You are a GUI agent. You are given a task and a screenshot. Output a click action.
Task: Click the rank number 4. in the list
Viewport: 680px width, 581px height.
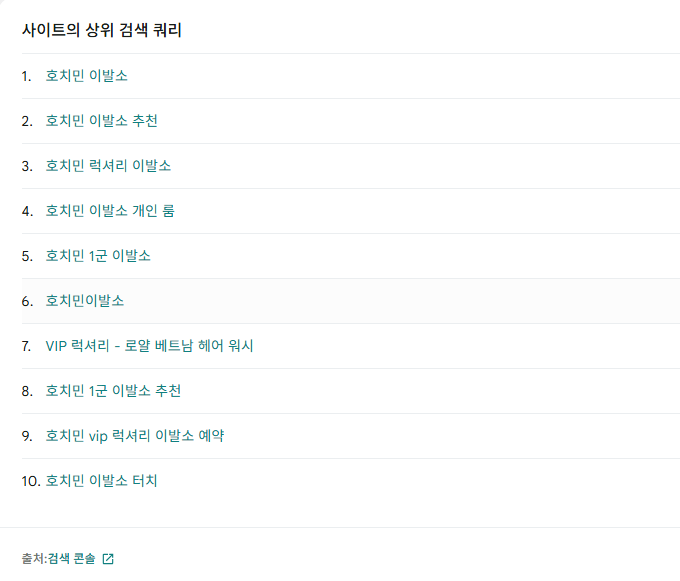coord(27,212)
